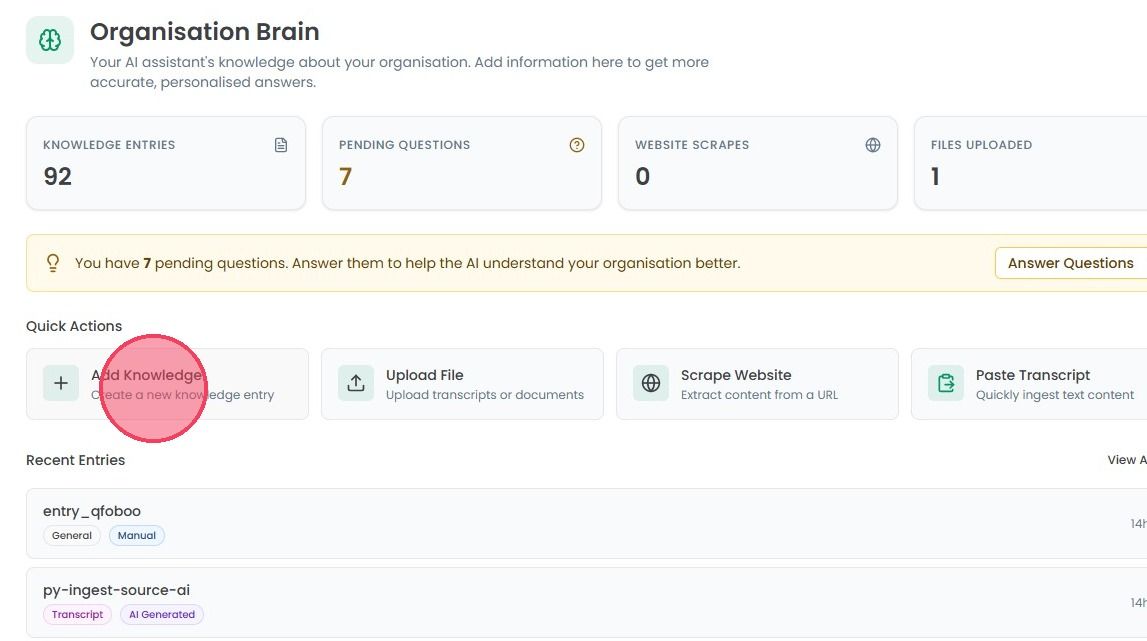Click the upload arrow icon for Upload File

click(356, 383)
